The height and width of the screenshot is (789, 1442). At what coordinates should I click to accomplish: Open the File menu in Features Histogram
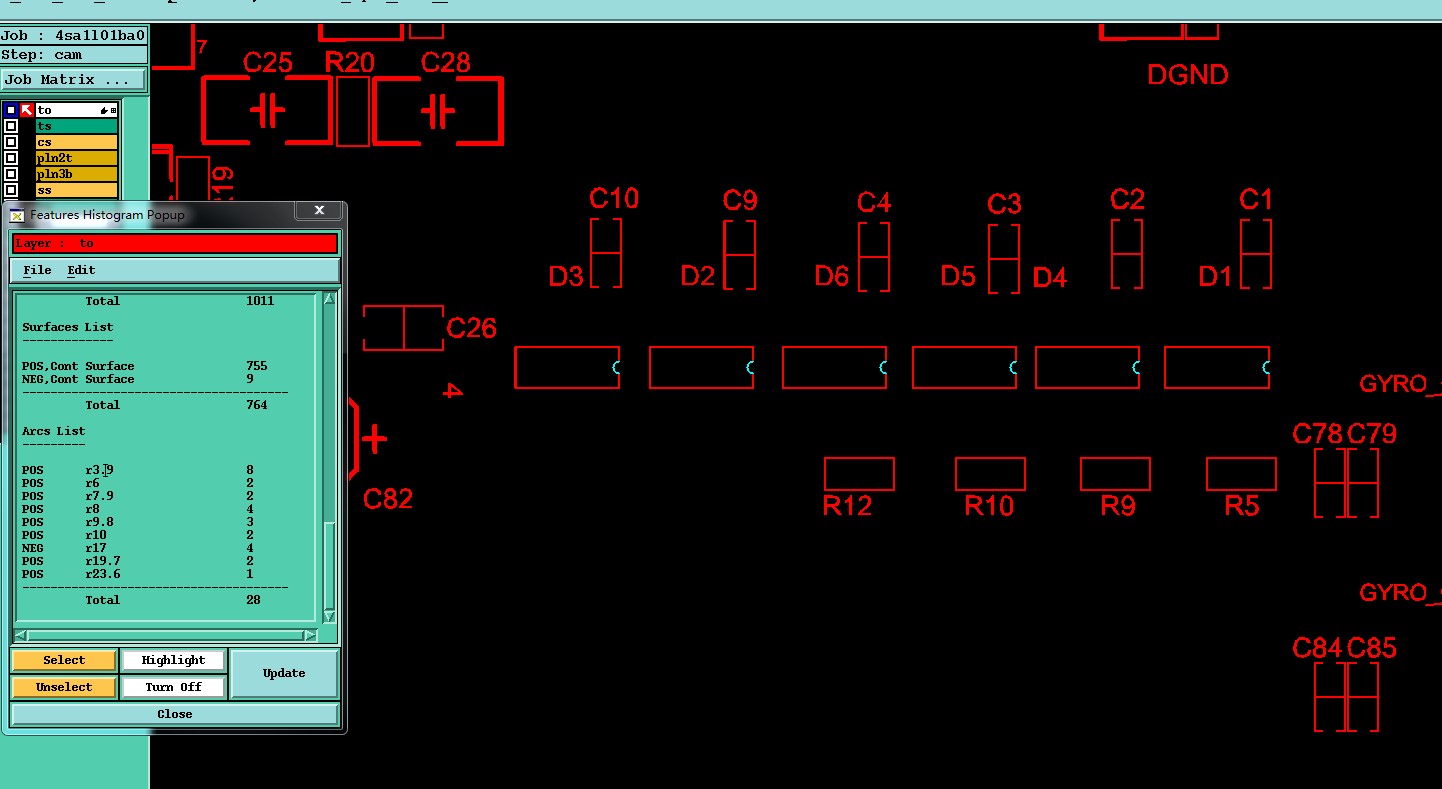pyautogui.click(x=37, y=270)
